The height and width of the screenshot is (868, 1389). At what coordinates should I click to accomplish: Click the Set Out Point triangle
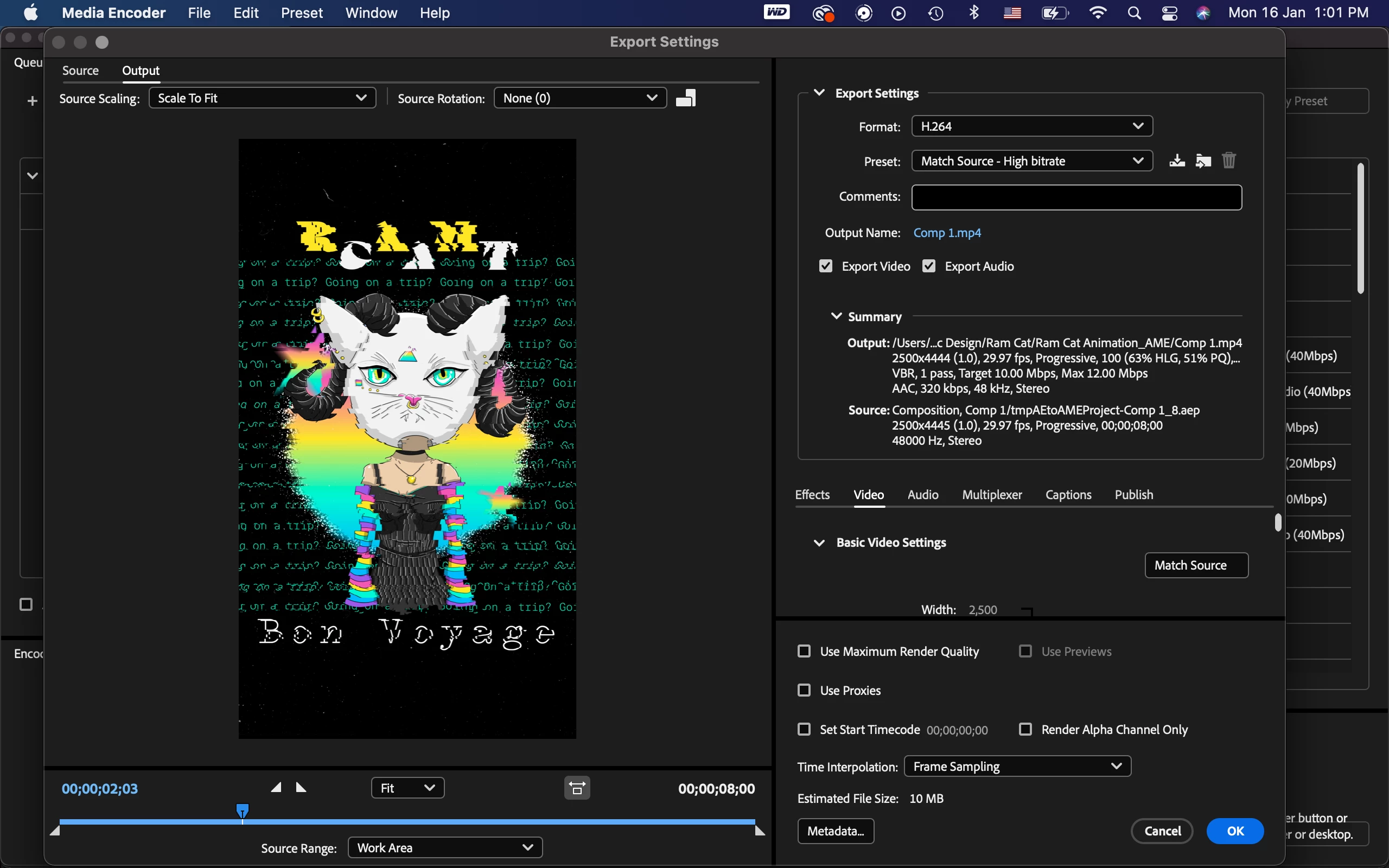click(x=301, y=787)
